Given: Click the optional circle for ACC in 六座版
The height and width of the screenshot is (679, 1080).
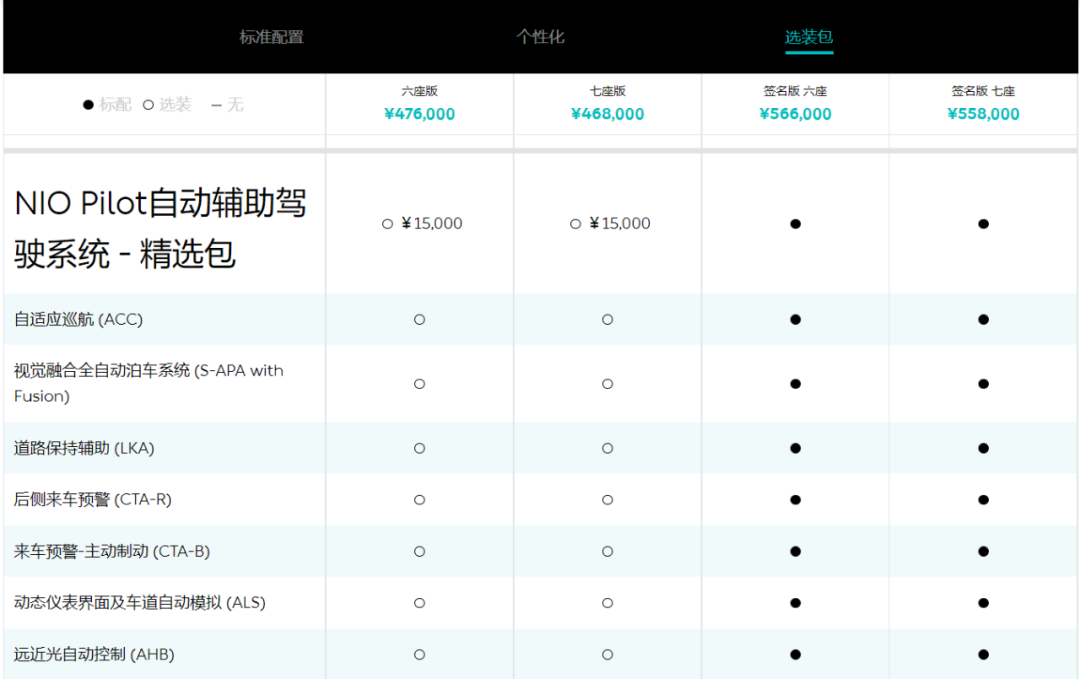Looking at the screenshot, I should tap(419, 320).
